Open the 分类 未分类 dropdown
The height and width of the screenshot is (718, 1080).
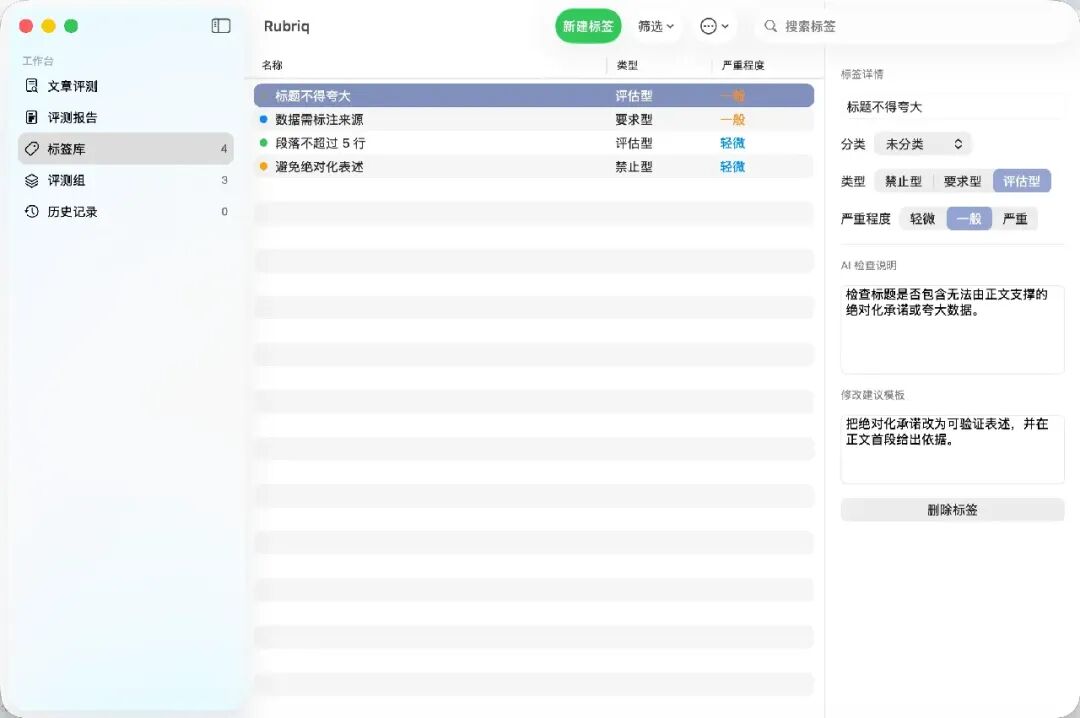click(x=922, y=144)
